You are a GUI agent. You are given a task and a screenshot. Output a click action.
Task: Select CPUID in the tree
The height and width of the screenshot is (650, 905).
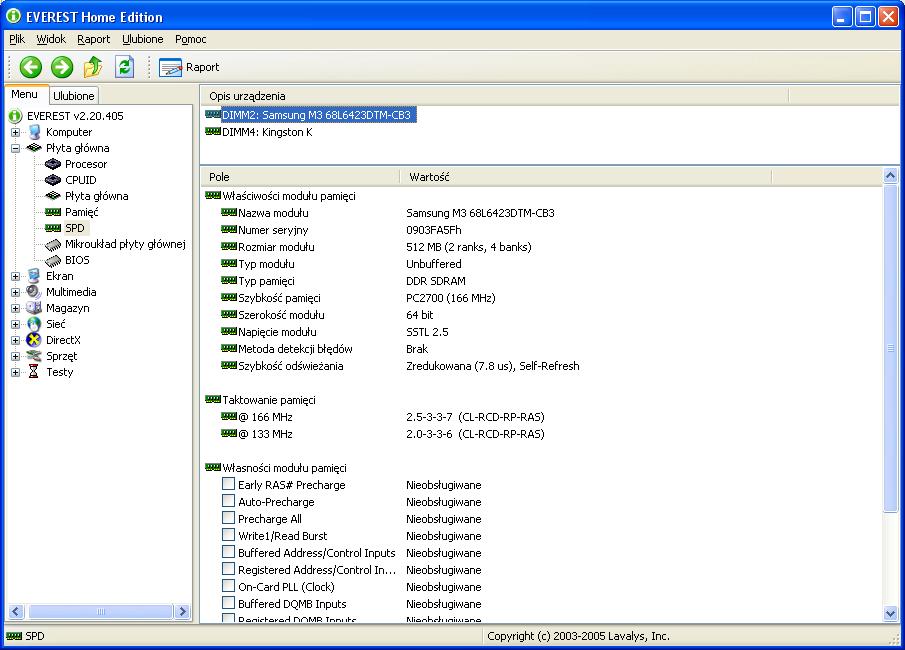coord(80,180)
